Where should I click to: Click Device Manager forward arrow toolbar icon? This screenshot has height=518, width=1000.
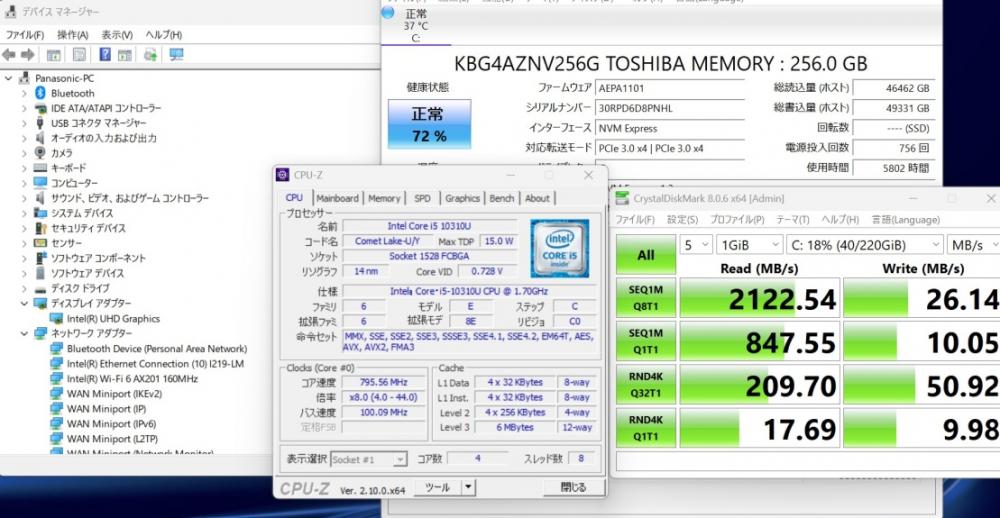28,55
